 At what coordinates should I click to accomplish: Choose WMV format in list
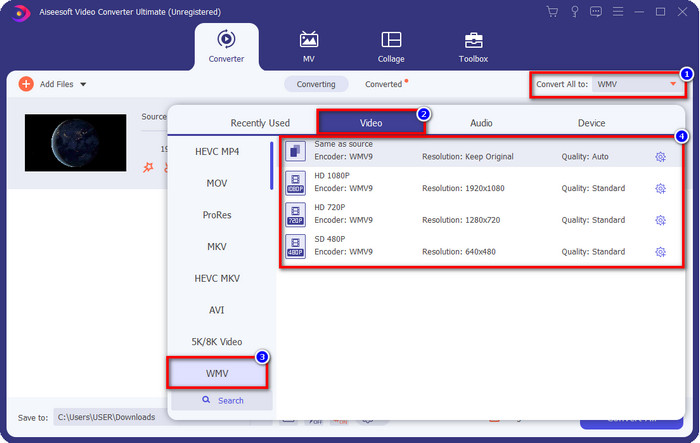pos(217,373)
